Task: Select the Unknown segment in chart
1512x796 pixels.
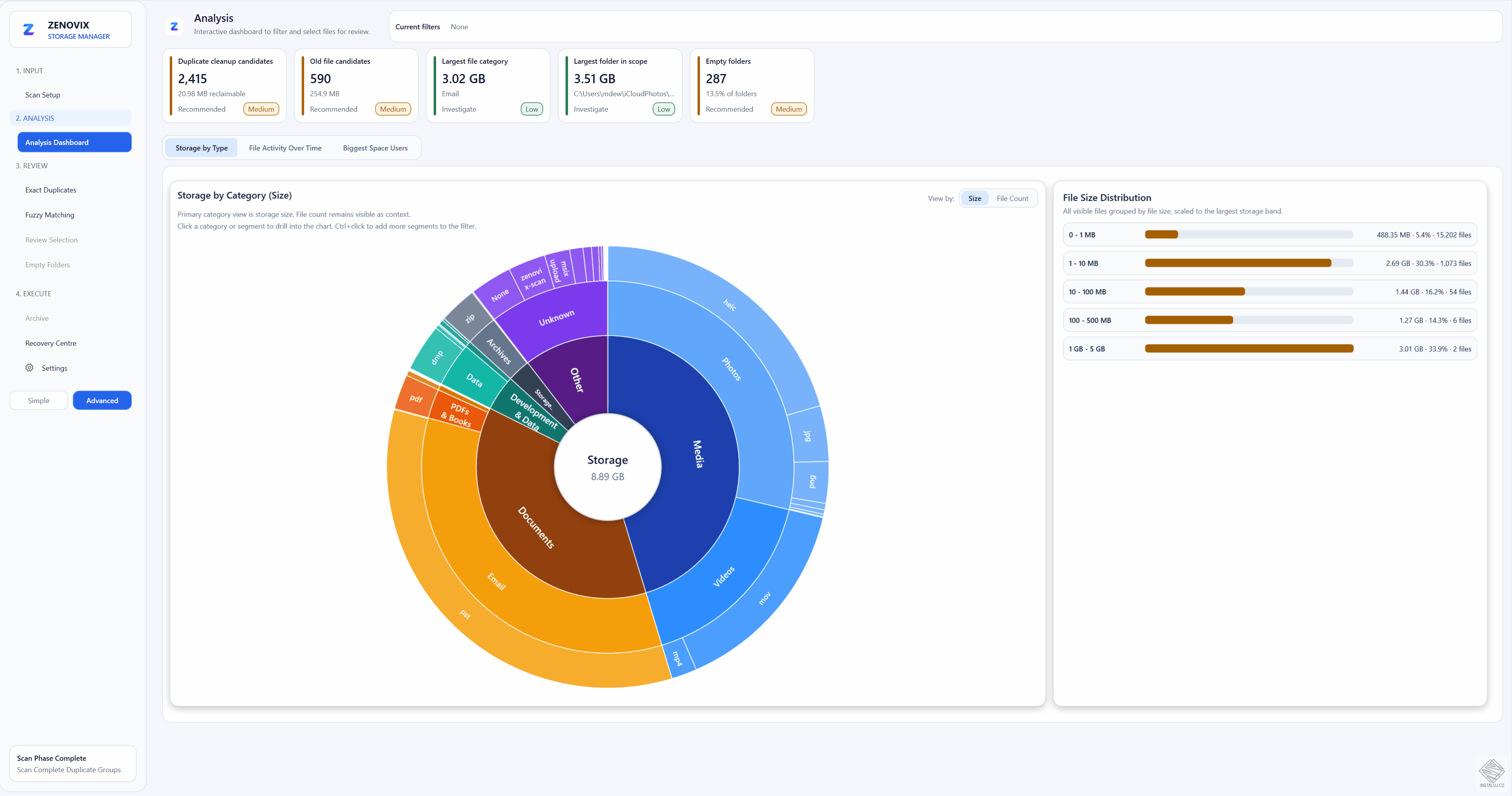Action: (556, 317)
